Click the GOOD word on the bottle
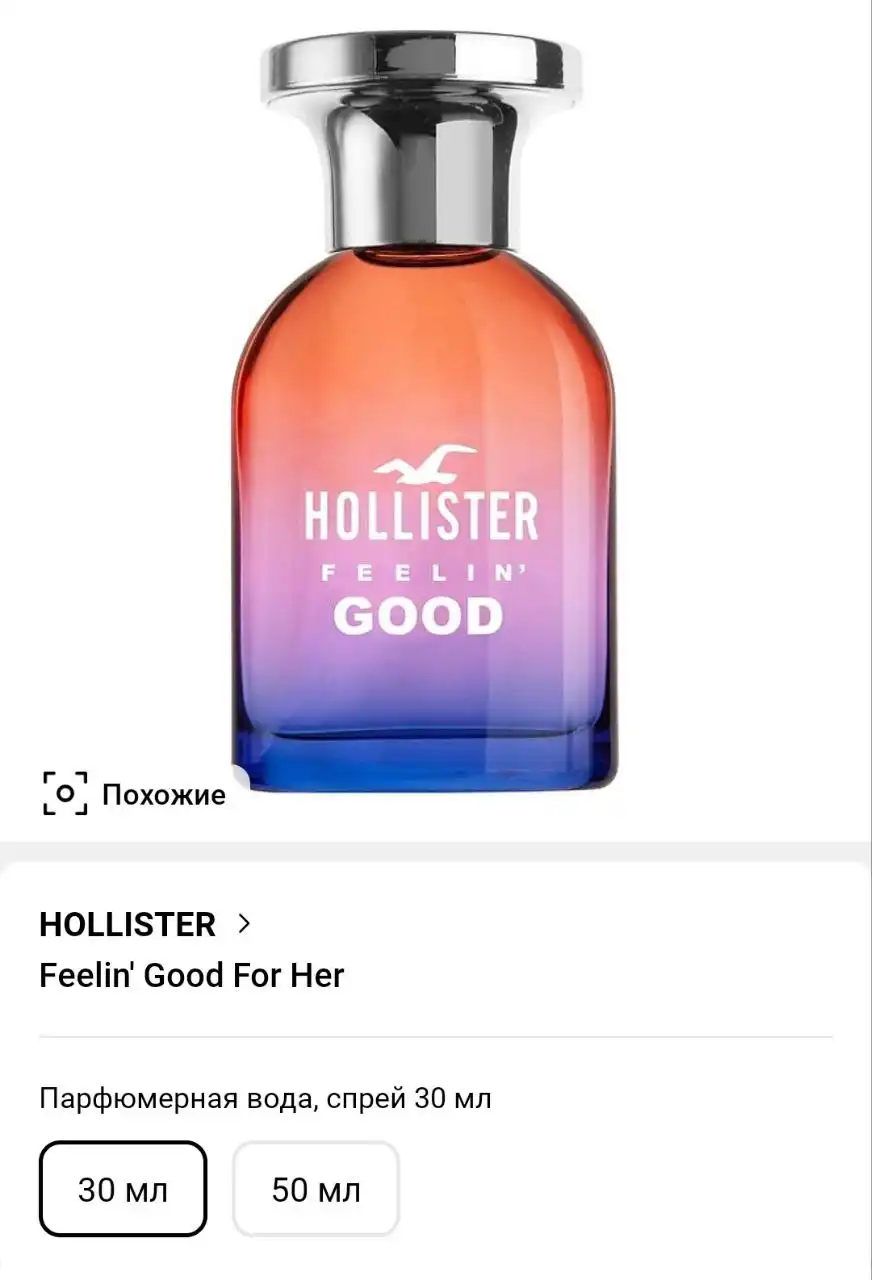This screenshot has width=872, height=1280. point(417,617)
